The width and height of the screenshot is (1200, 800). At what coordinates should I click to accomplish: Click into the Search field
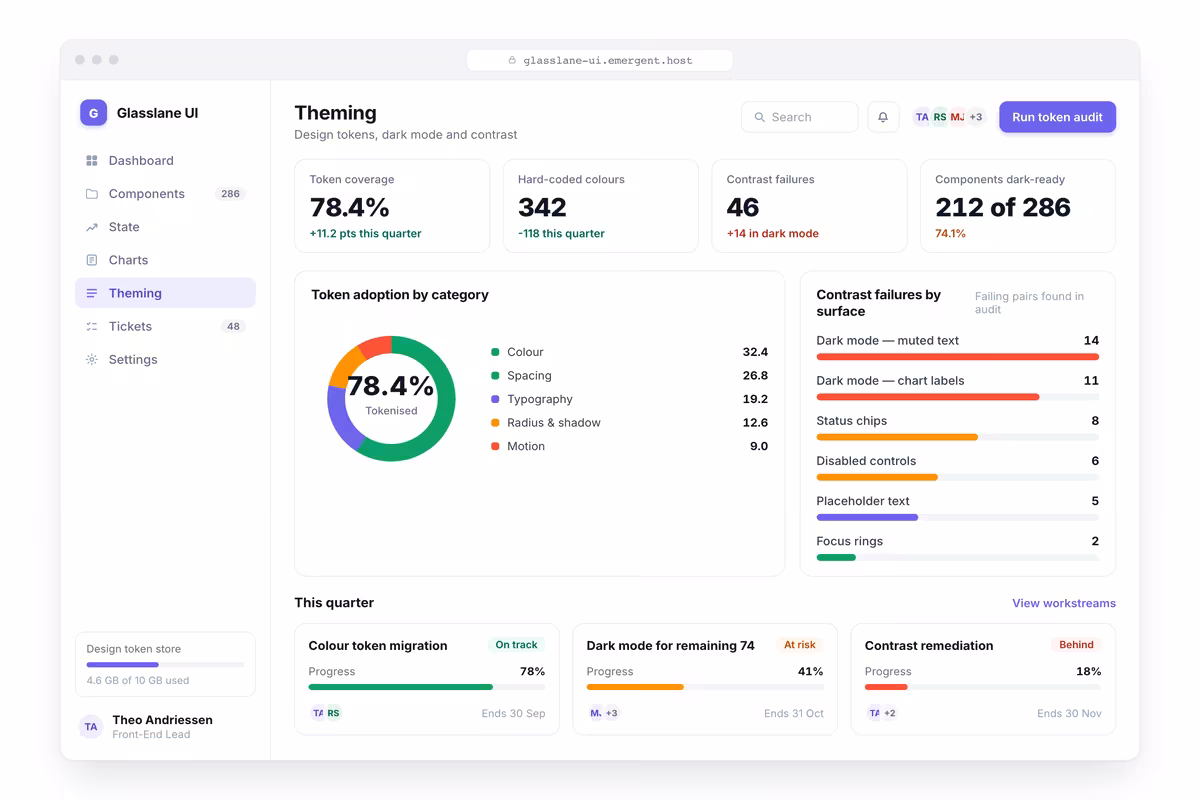799,117
